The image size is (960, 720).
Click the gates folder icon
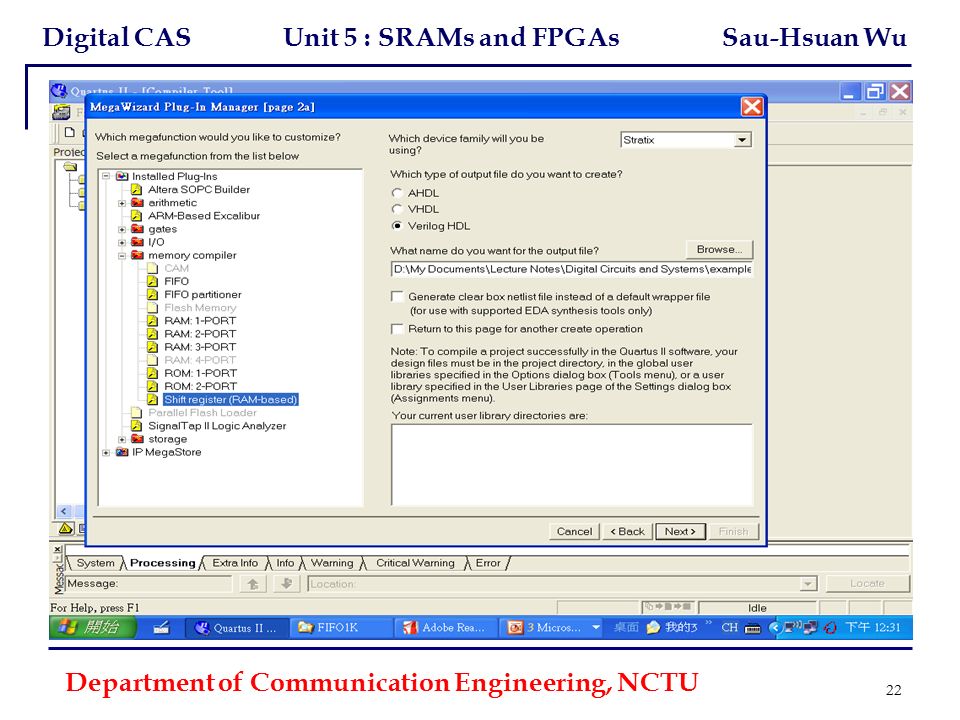(137, 229)
